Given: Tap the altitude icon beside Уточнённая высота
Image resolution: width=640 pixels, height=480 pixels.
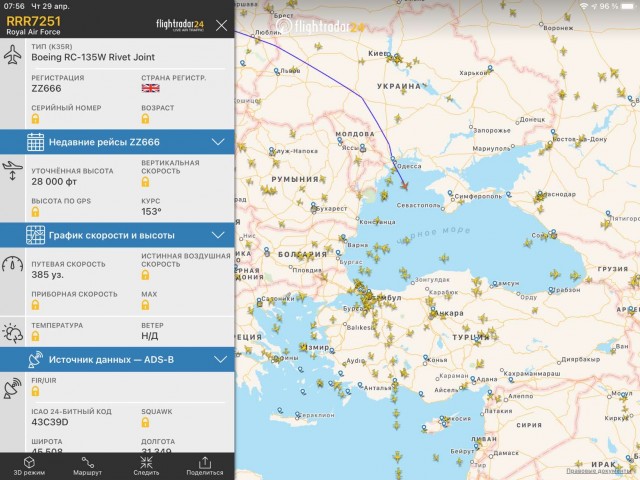Looking at the screenshot, I should click(13, 171).
